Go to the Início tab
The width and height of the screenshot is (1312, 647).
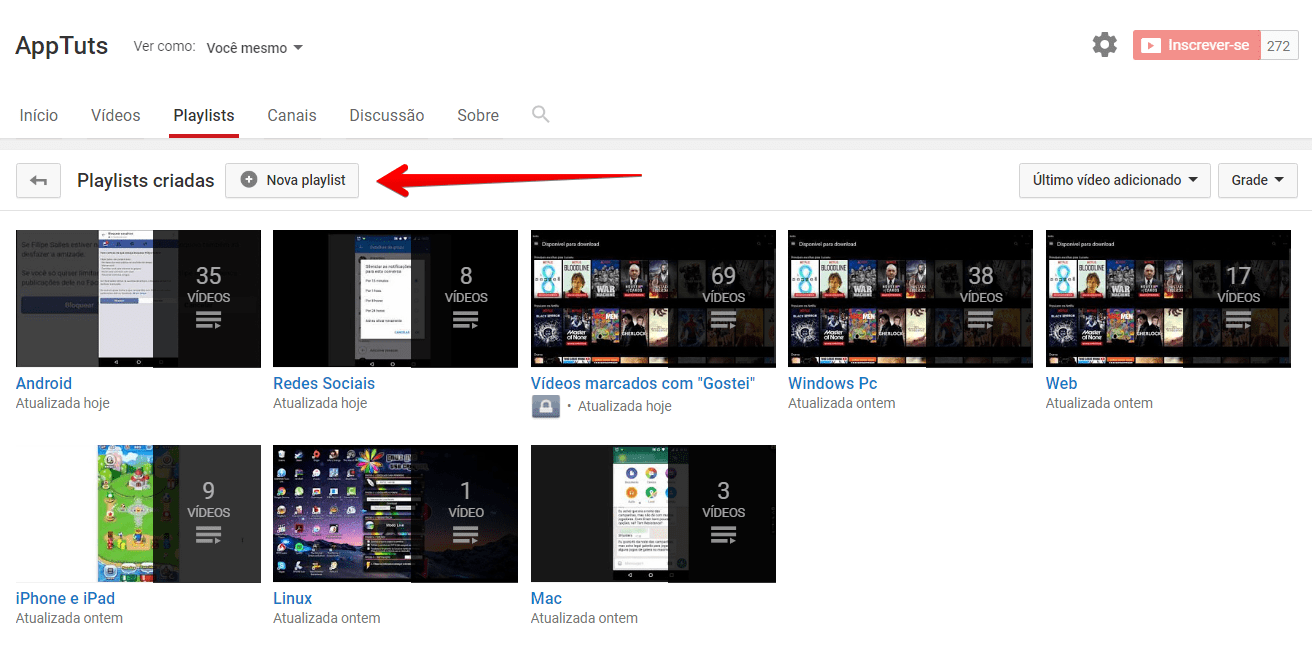39,115
